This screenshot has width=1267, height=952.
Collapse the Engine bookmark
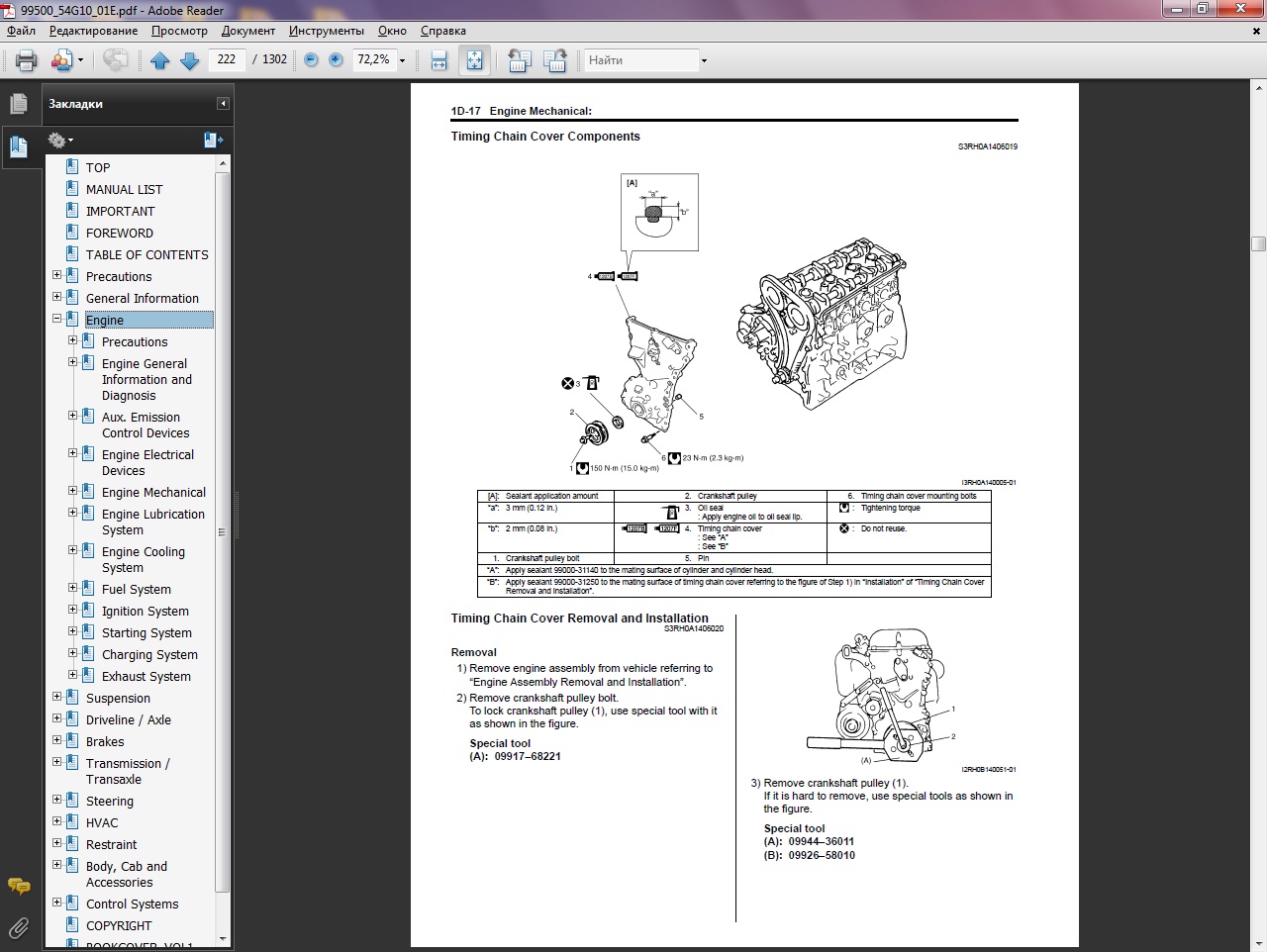coord(56,319)
